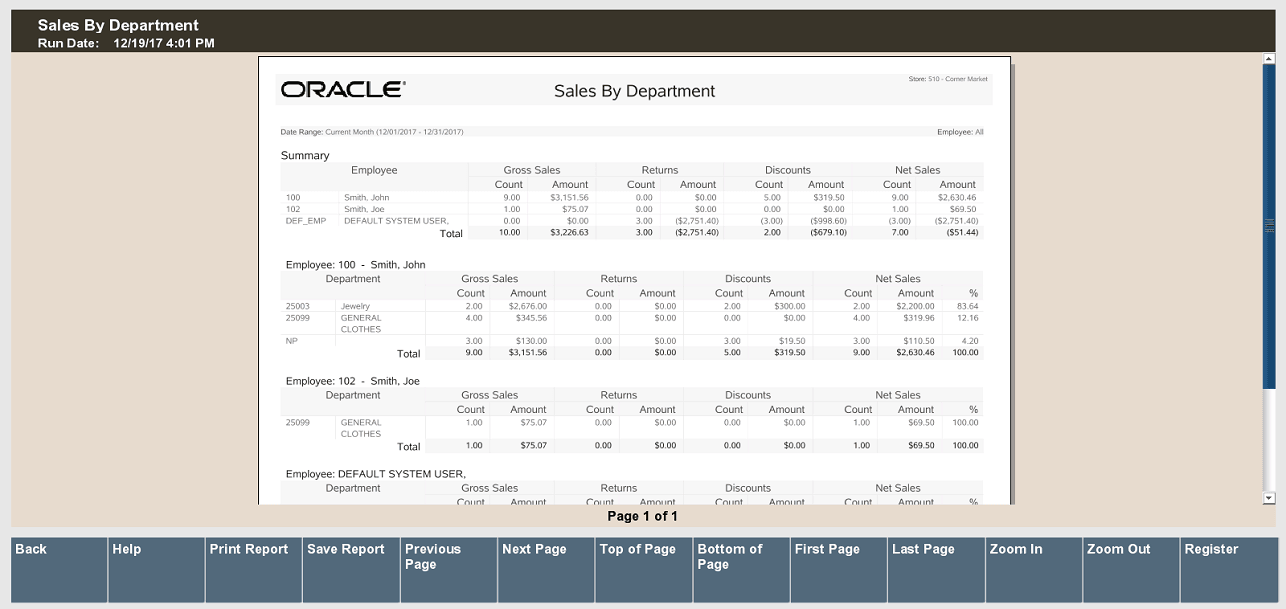Choose Save Report
Image resolution: width=1286 pixels, height=609 pixels.
[x=351, y=570]
